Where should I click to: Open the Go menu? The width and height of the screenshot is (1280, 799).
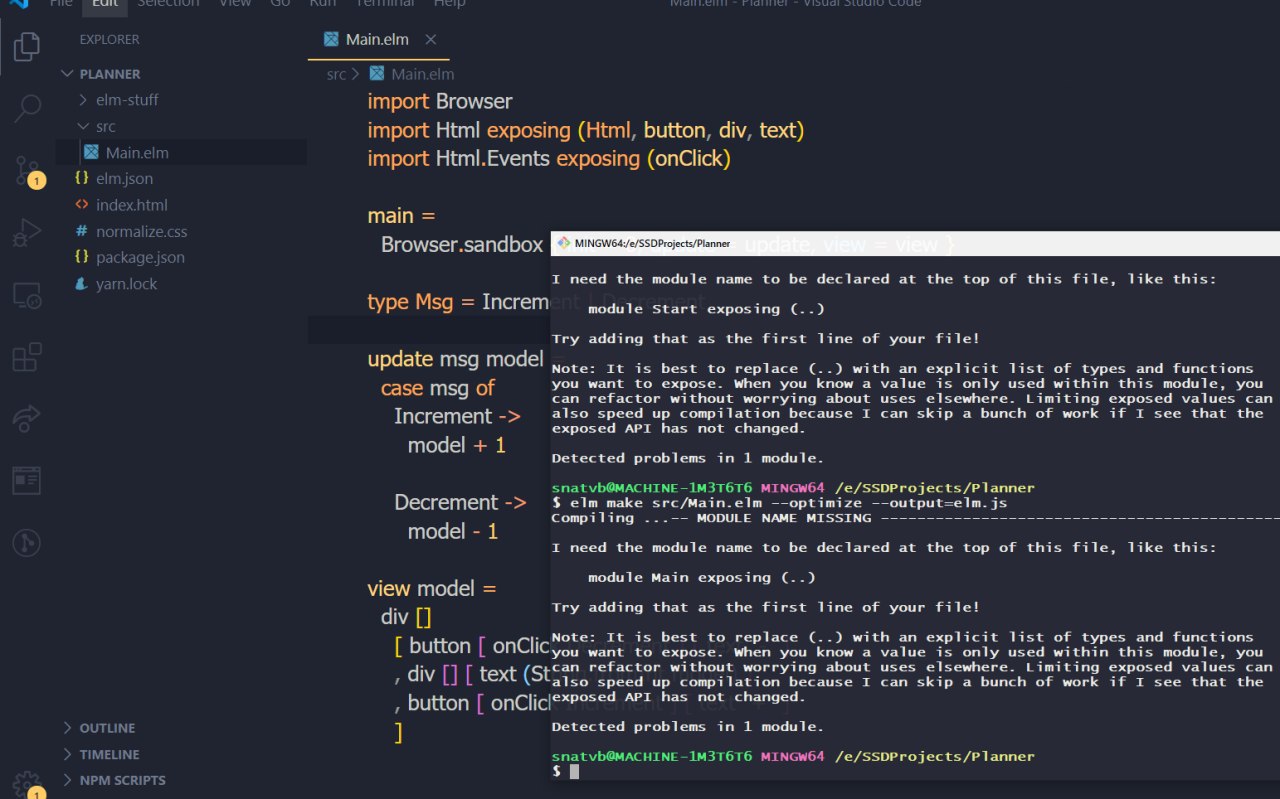click(x=280, y=4)
